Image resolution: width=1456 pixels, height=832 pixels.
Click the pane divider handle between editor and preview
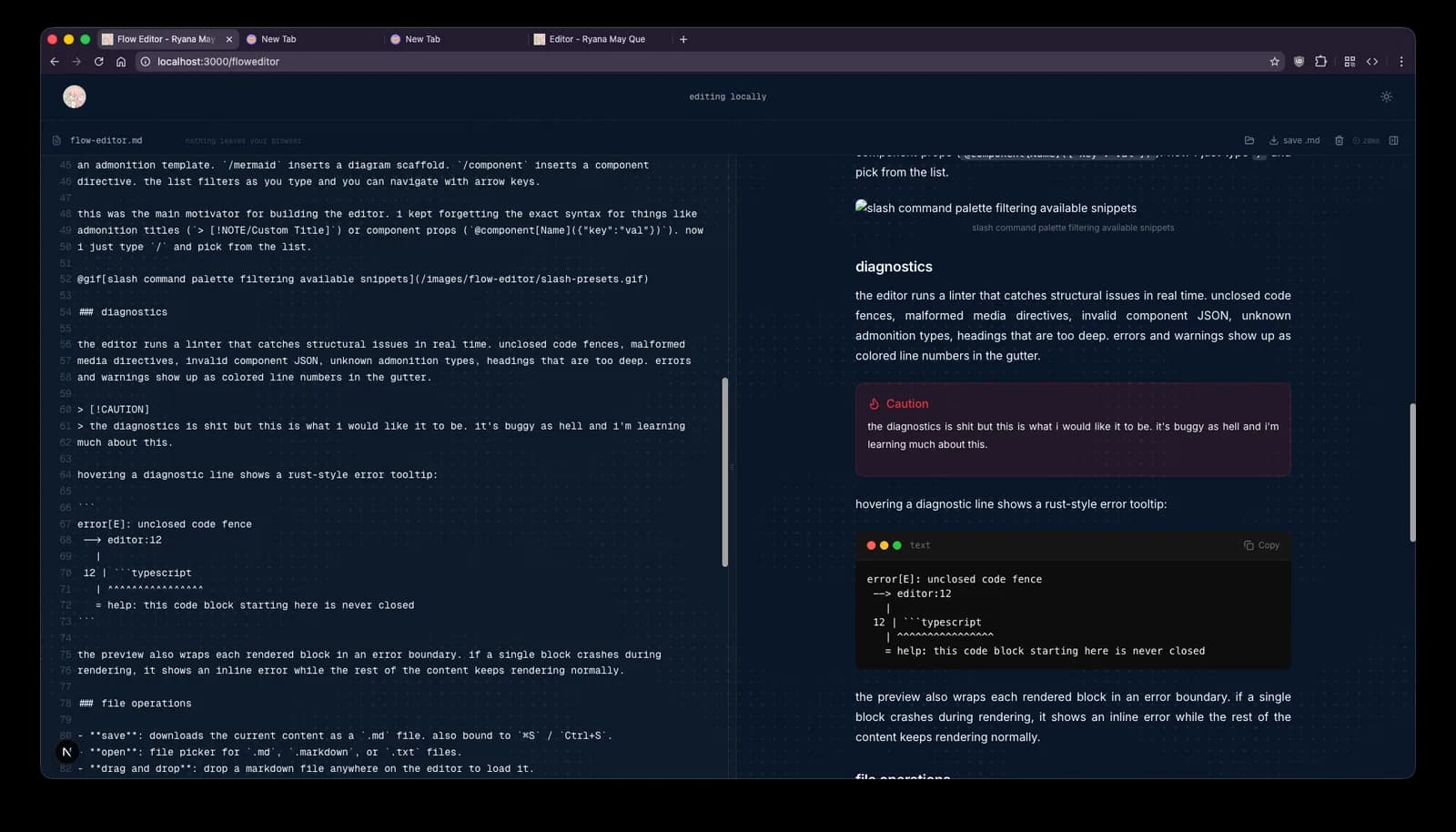[732, 467]
